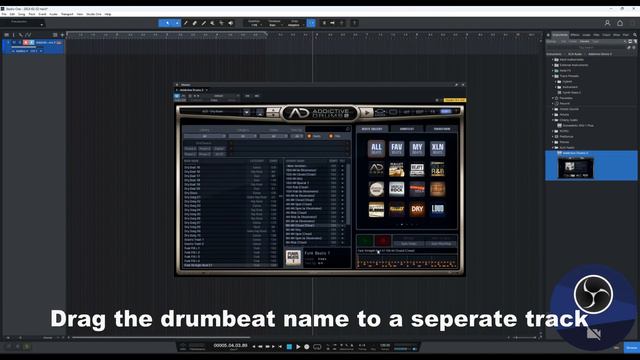Select the Indie Rock beats pack icon
This screenshot has height=360, width=640.
(x=396, y=189)
